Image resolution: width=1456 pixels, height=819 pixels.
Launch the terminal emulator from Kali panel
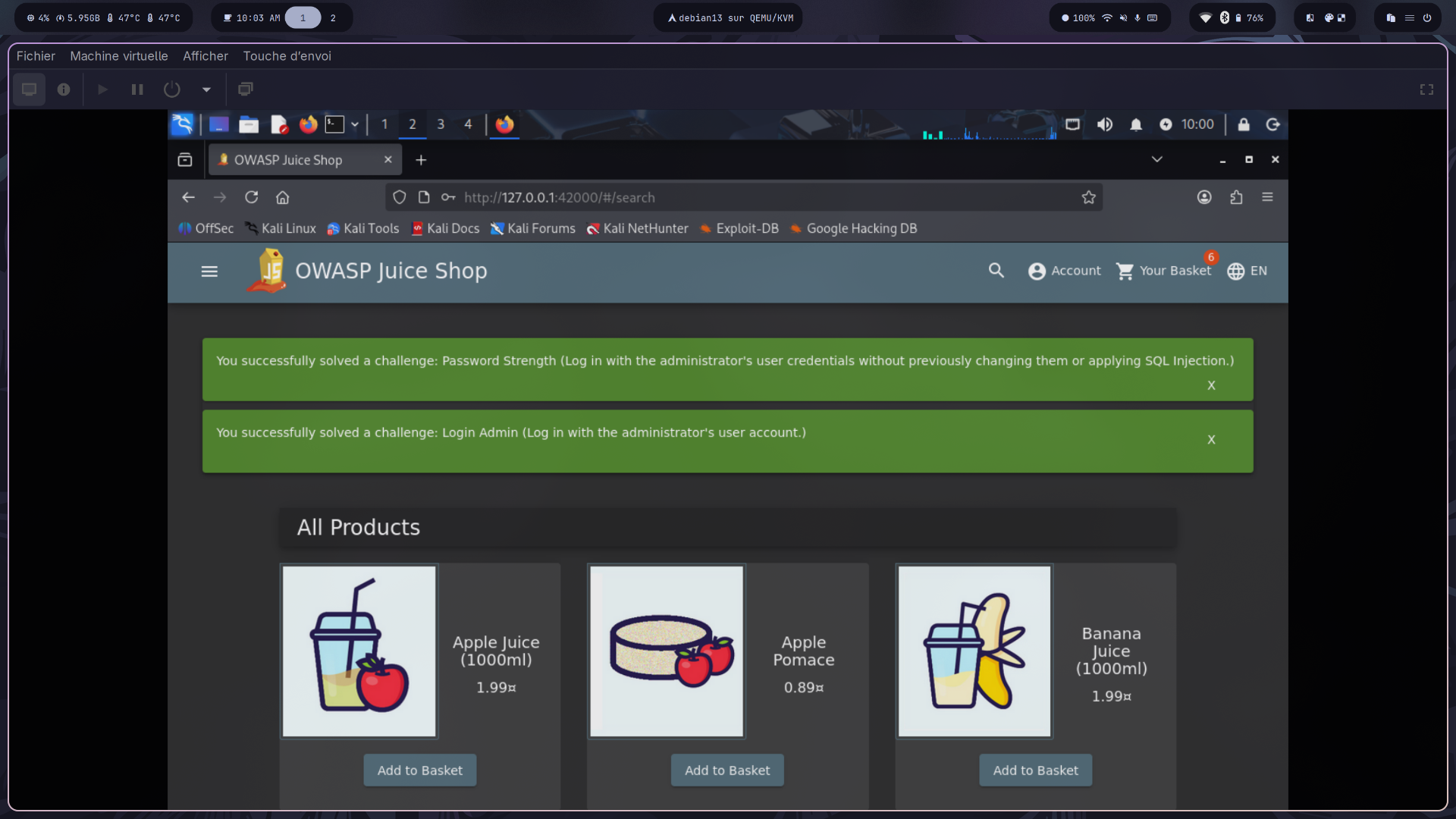point(334,124)
